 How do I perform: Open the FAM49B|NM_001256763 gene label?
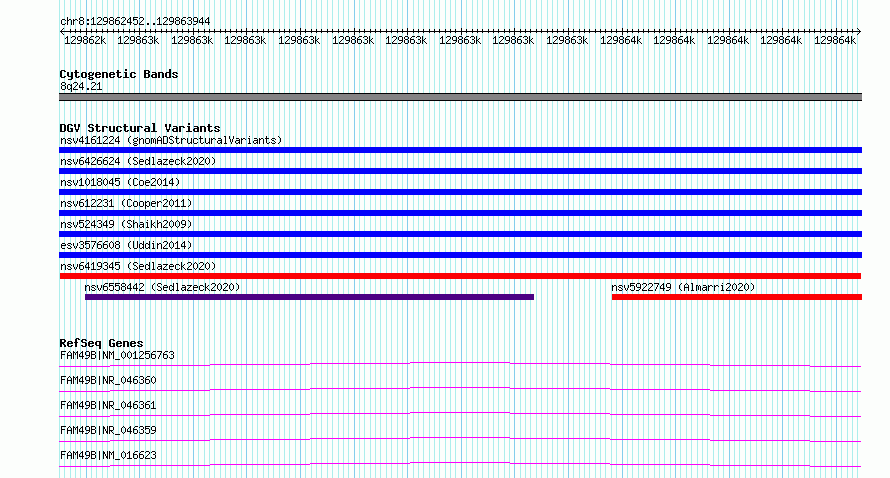click(x=117, y=355)
